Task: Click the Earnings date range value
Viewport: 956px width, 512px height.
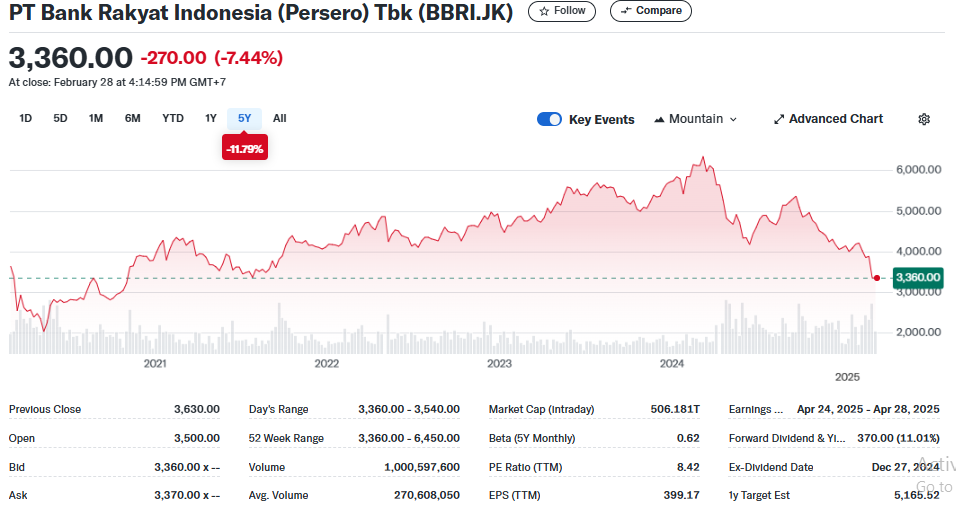Action: (868, 409)
